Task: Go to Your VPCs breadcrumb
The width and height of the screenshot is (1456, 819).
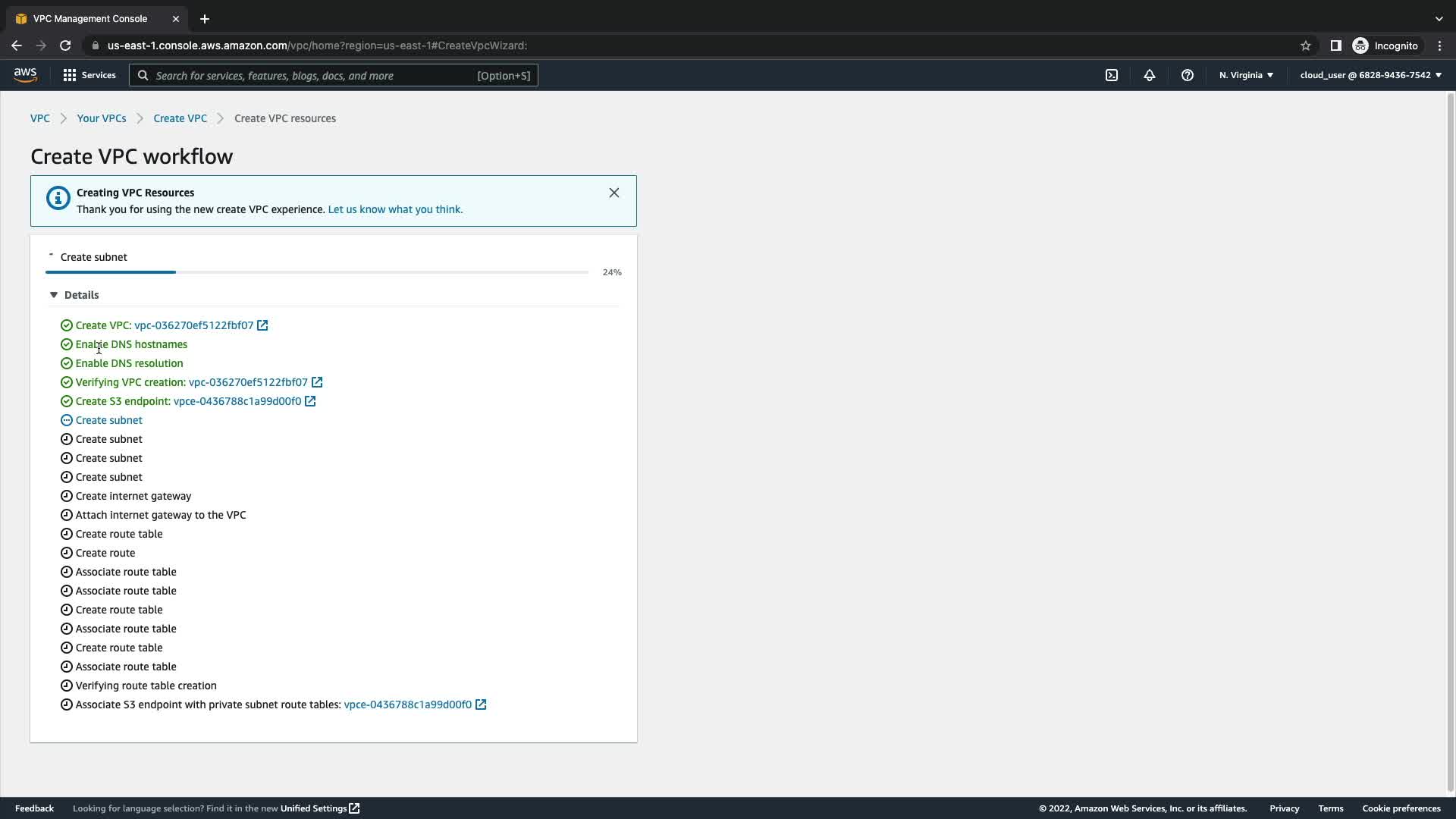Action: (102, 118)
